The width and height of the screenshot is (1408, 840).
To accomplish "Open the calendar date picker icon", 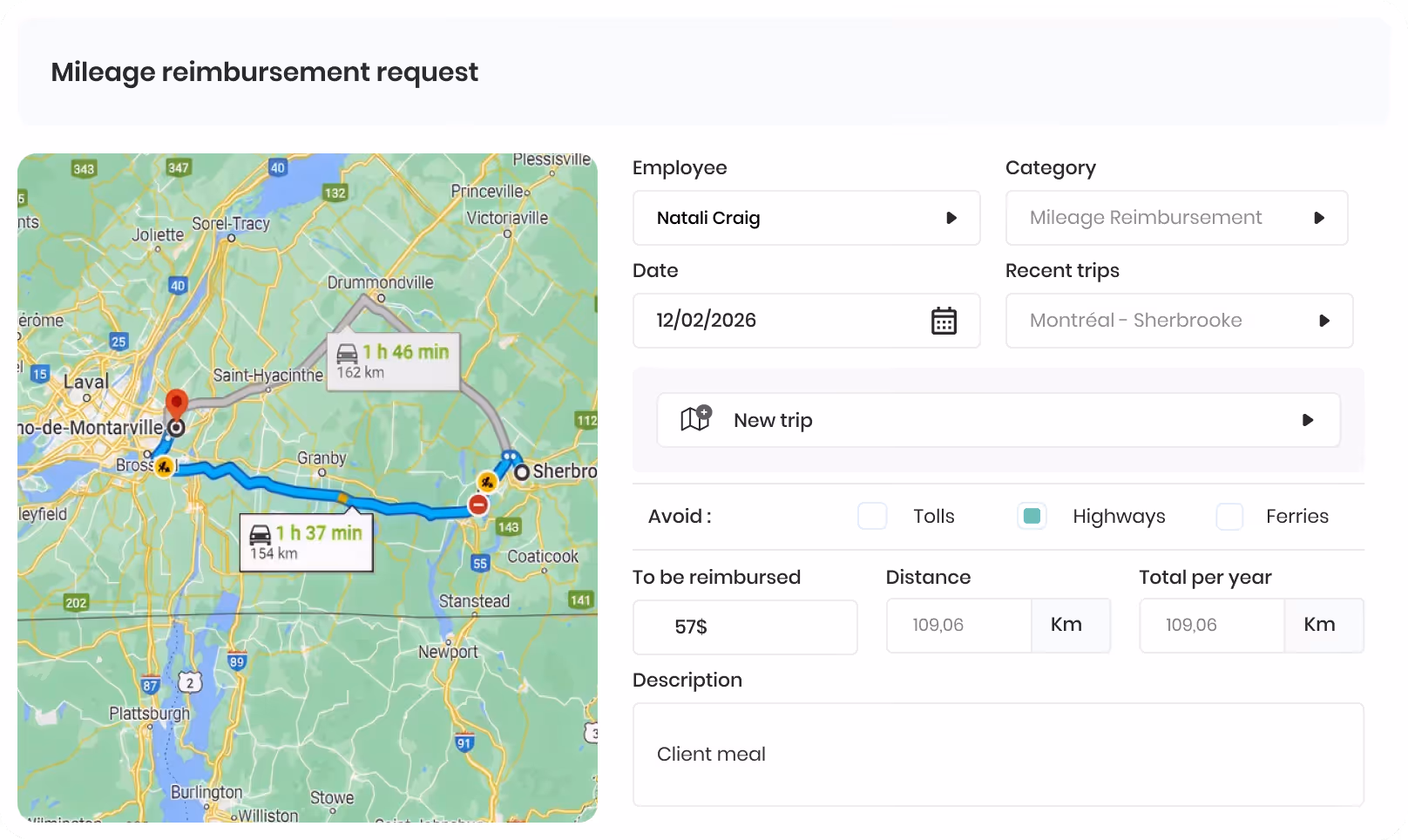I will (x=944, y=321).
